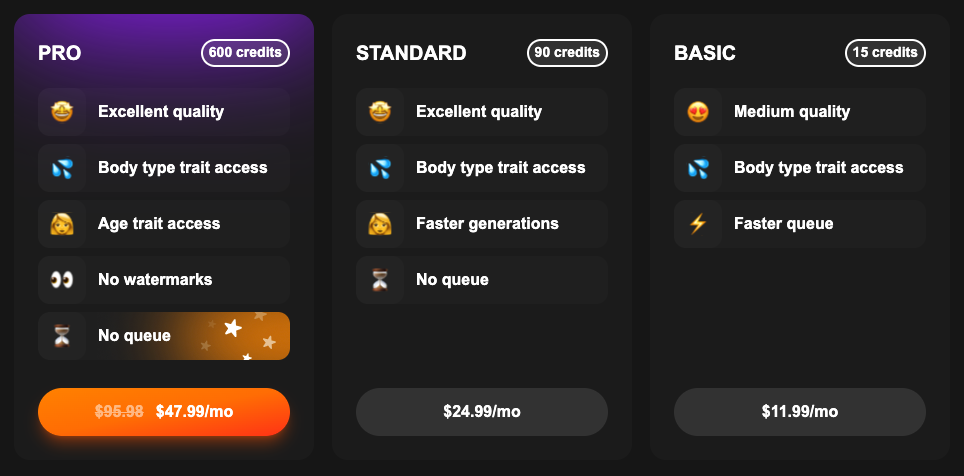
Task: Click the 90 credits badge
Action: pyautogui.click(x=567, y=53)
